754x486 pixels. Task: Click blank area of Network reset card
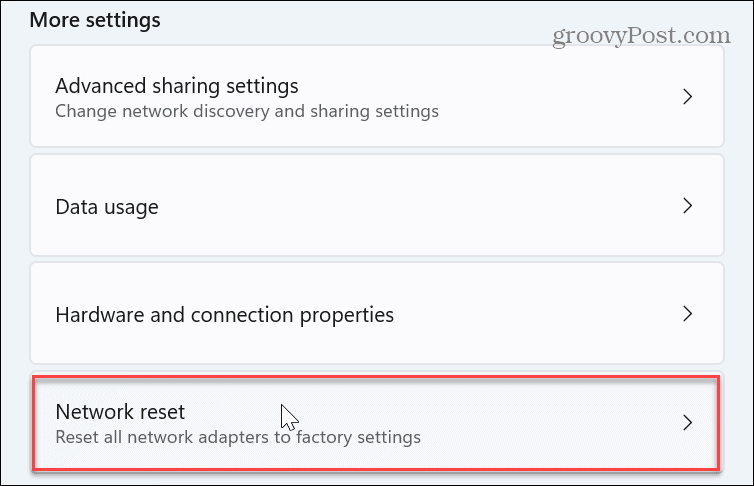pos(540,422)
